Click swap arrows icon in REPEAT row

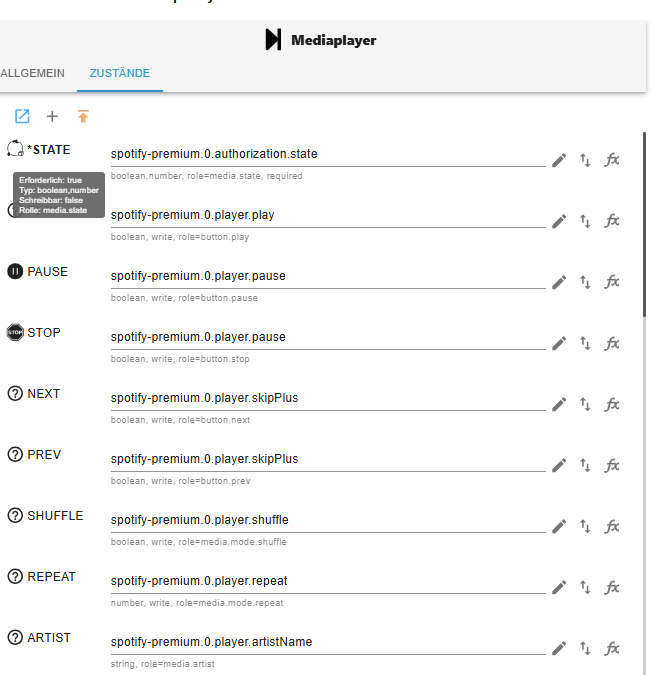[586, 587]
